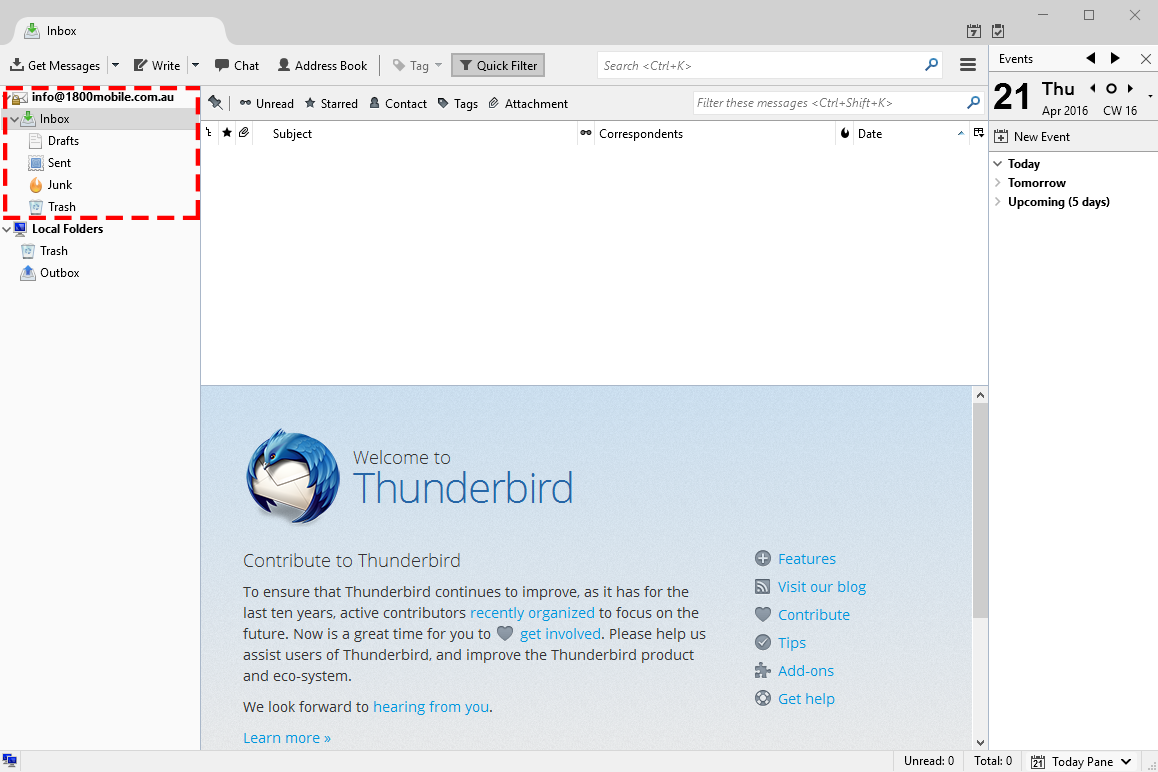Open the Features link
The height and width of the screenshot is (772, 1158).
(806, 559)
